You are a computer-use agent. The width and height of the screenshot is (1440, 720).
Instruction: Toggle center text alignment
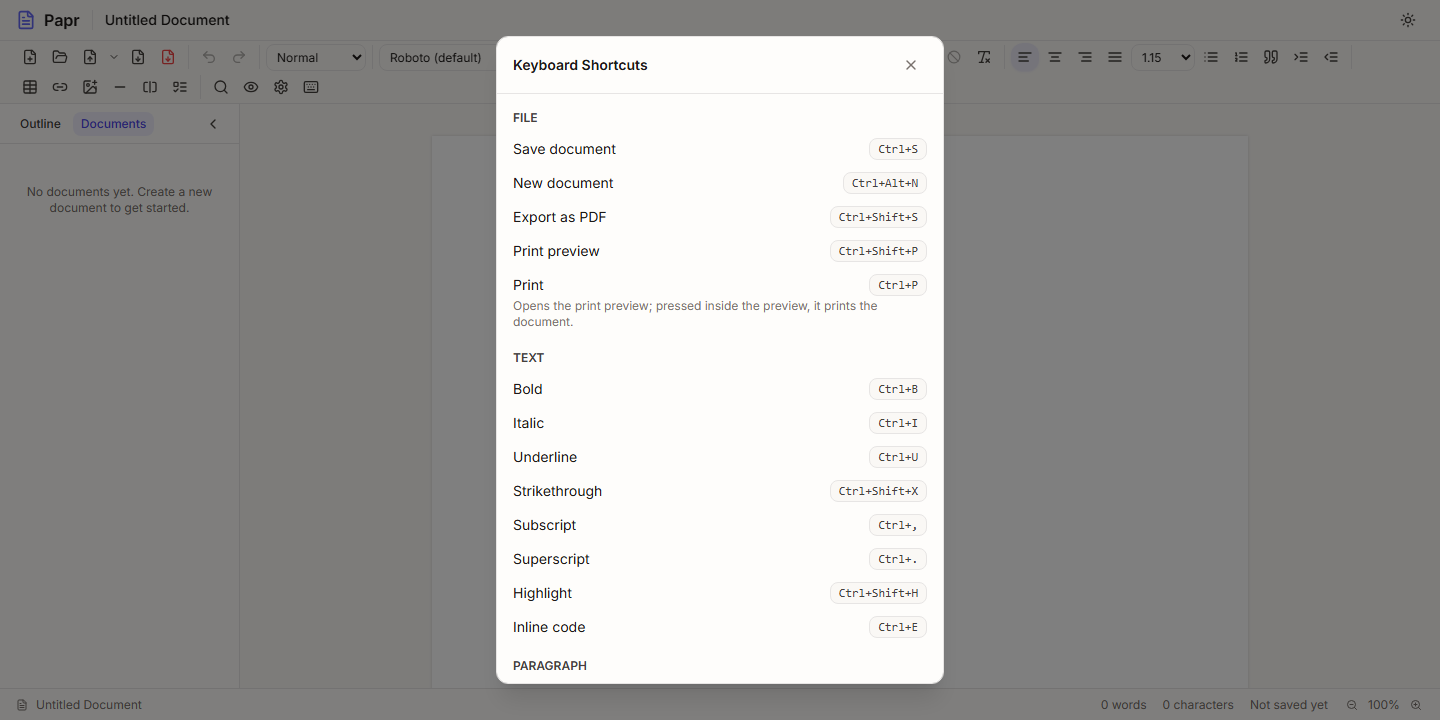coord(1055,57)
